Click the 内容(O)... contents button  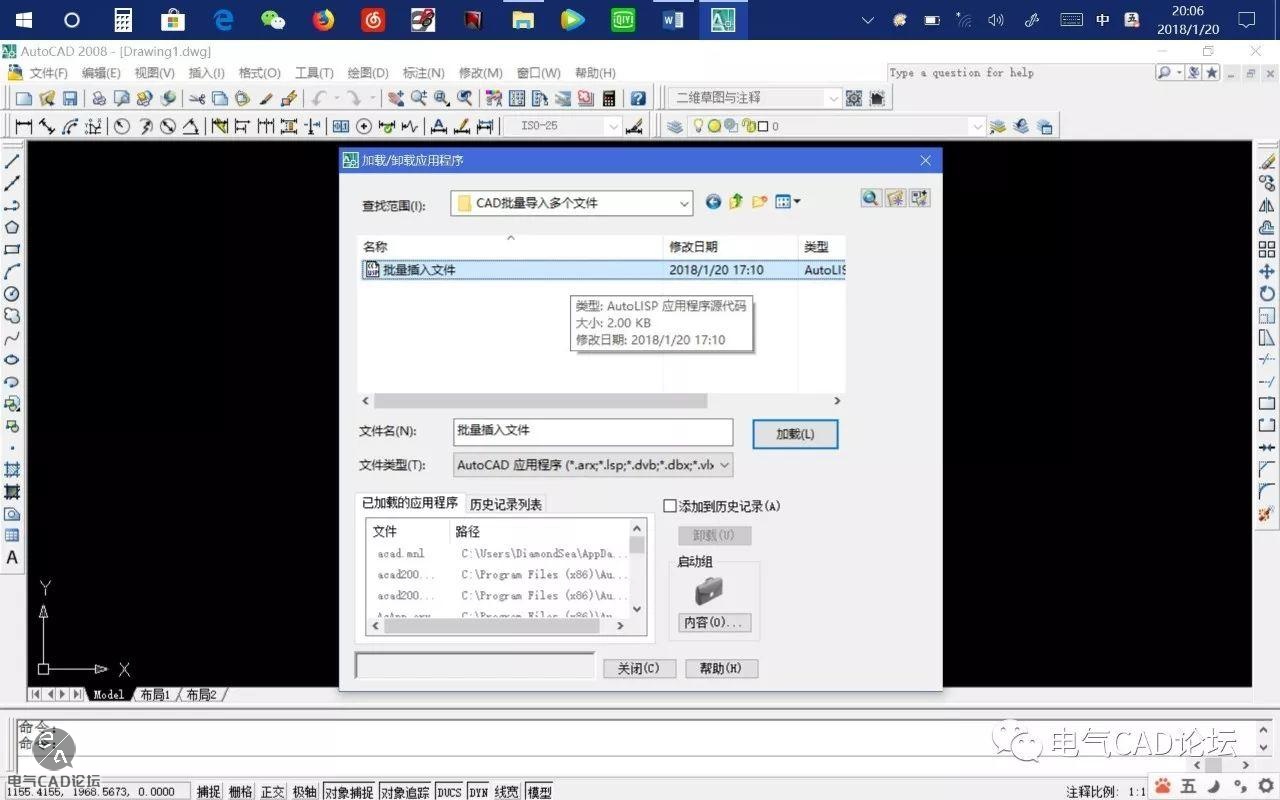(714, 622)
